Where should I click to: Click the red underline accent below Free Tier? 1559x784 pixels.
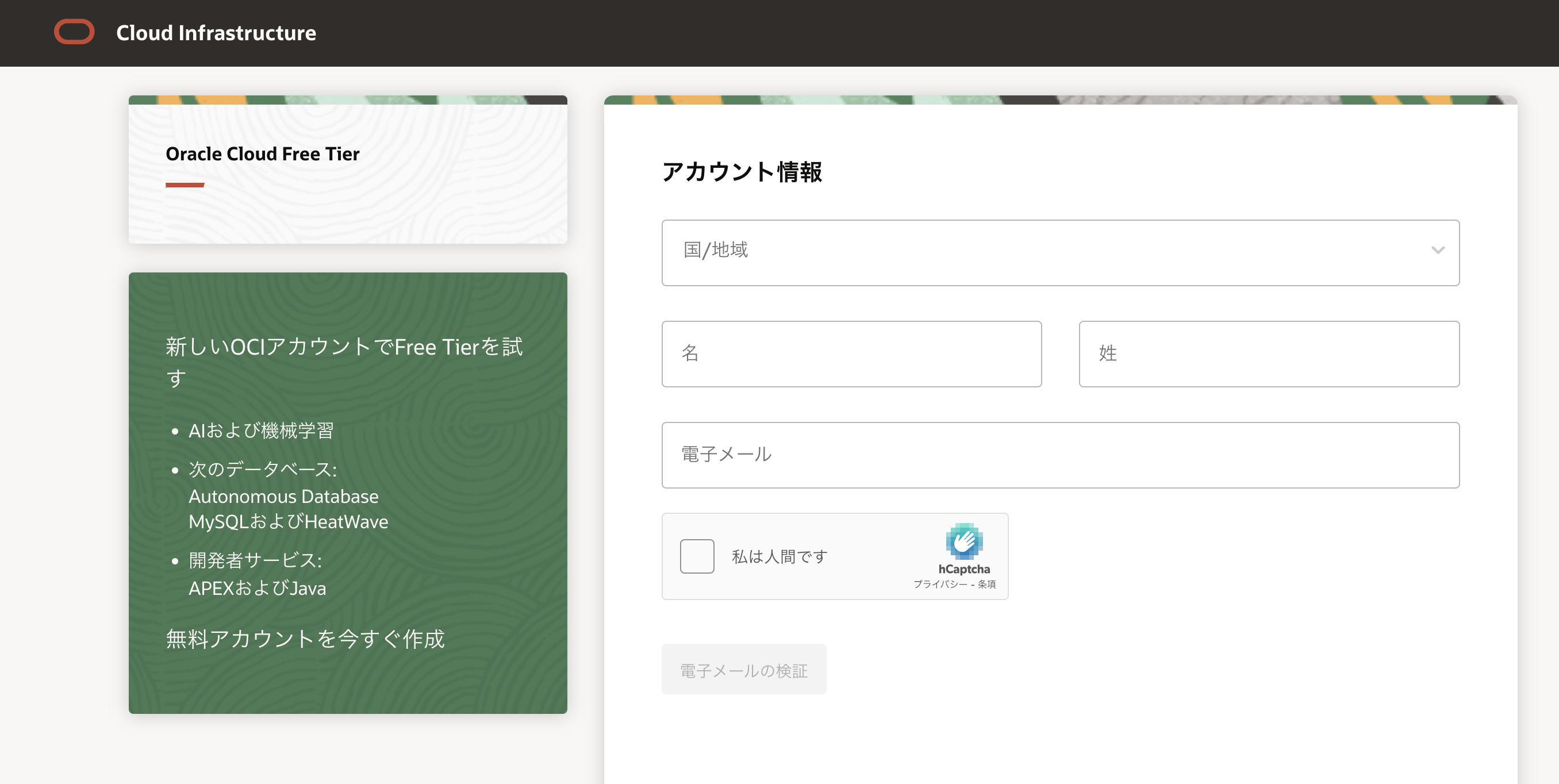tap(185, 186)
